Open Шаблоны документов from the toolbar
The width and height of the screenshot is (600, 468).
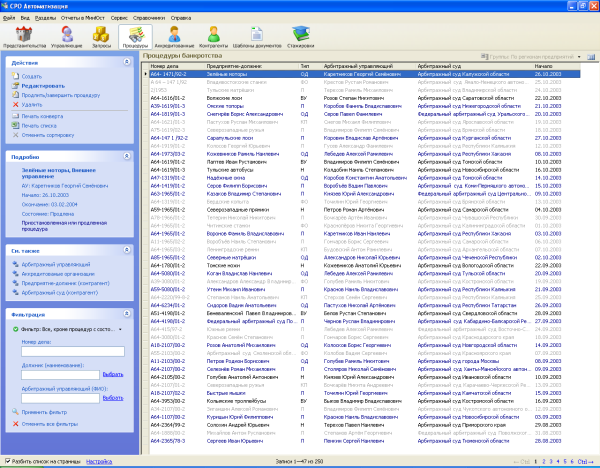254,36
